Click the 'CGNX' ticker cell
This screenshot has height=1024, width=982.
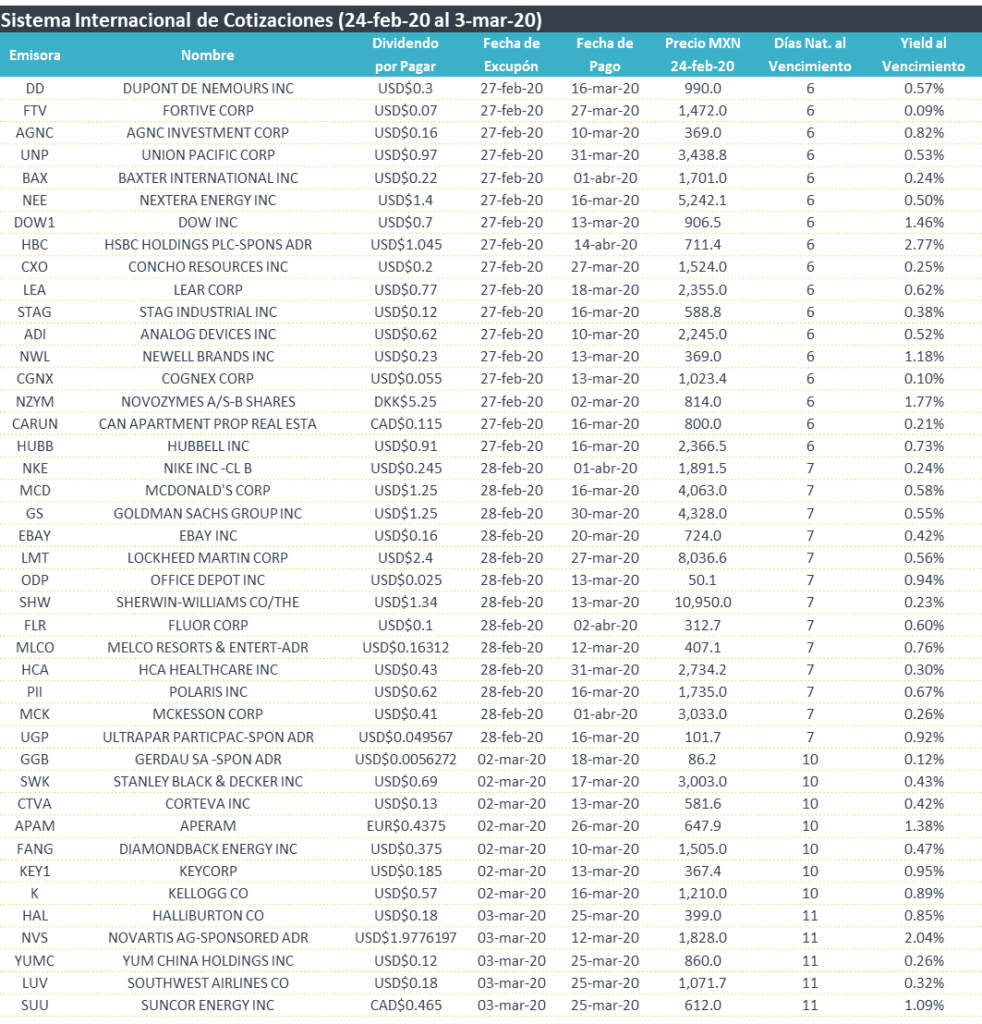[35, 378]
